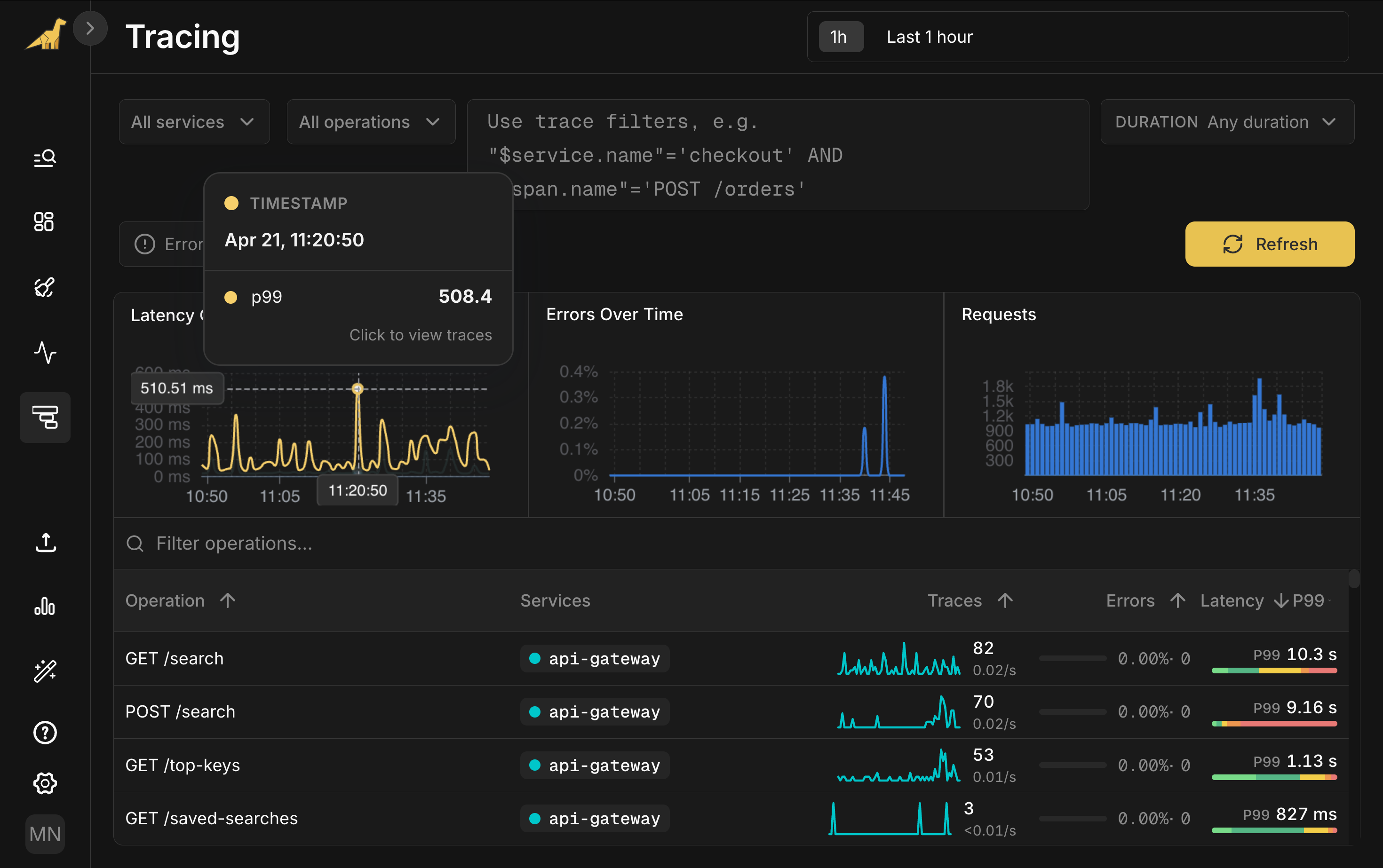This screenshot has width=1383, height=868.
Task: Click the P99 10.3 s latency bar
Action: tap(1274, 671)
